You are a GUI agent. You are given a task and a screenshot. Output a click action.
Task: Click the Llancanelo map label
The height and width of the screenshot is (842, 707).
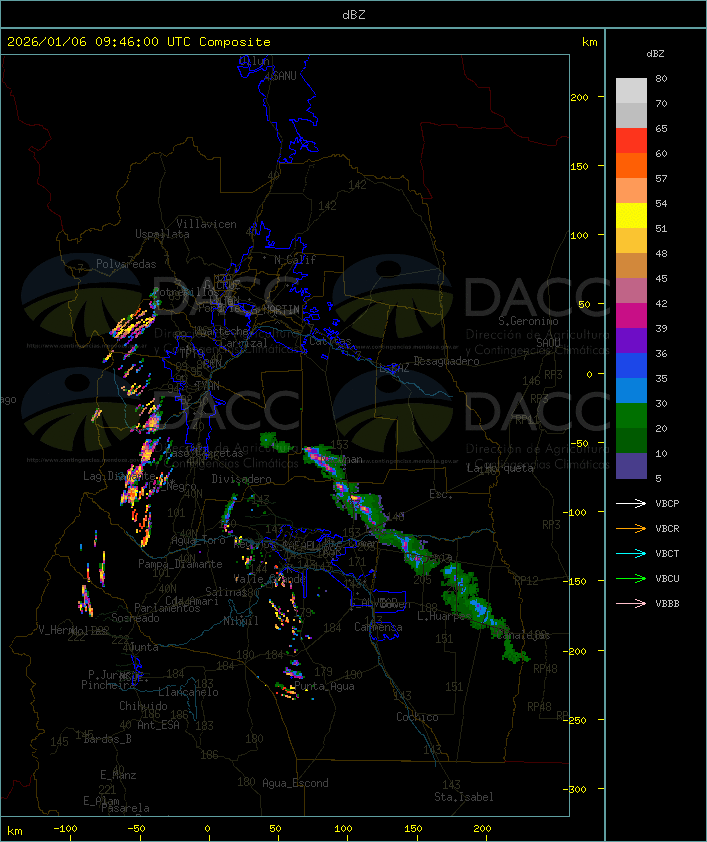pyautogui.click(x=188, y=692)
